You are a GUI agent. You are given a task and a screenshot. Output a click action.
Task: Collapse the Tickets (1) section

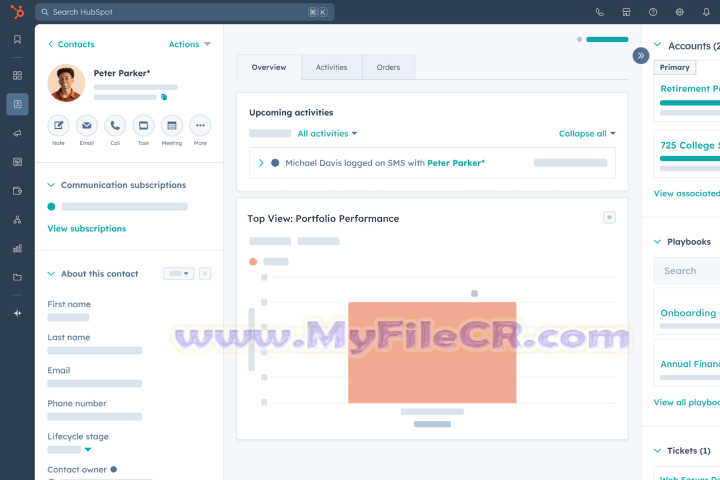(658, 451)
